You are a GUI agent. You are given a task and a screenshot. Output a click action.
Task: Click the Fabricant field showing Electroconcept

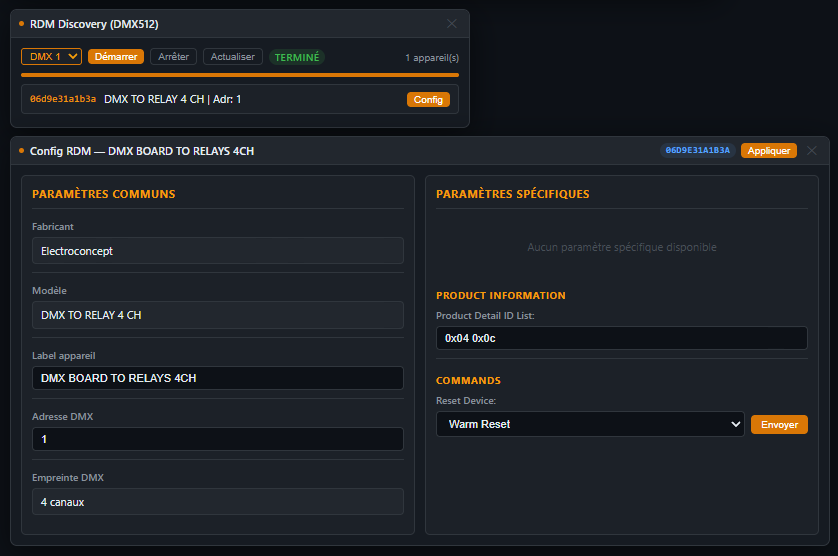[x=218, y=251]
